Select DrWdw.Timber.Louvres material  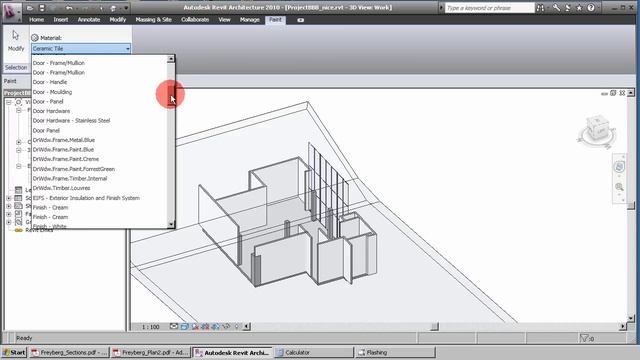(x=61, y=188)
